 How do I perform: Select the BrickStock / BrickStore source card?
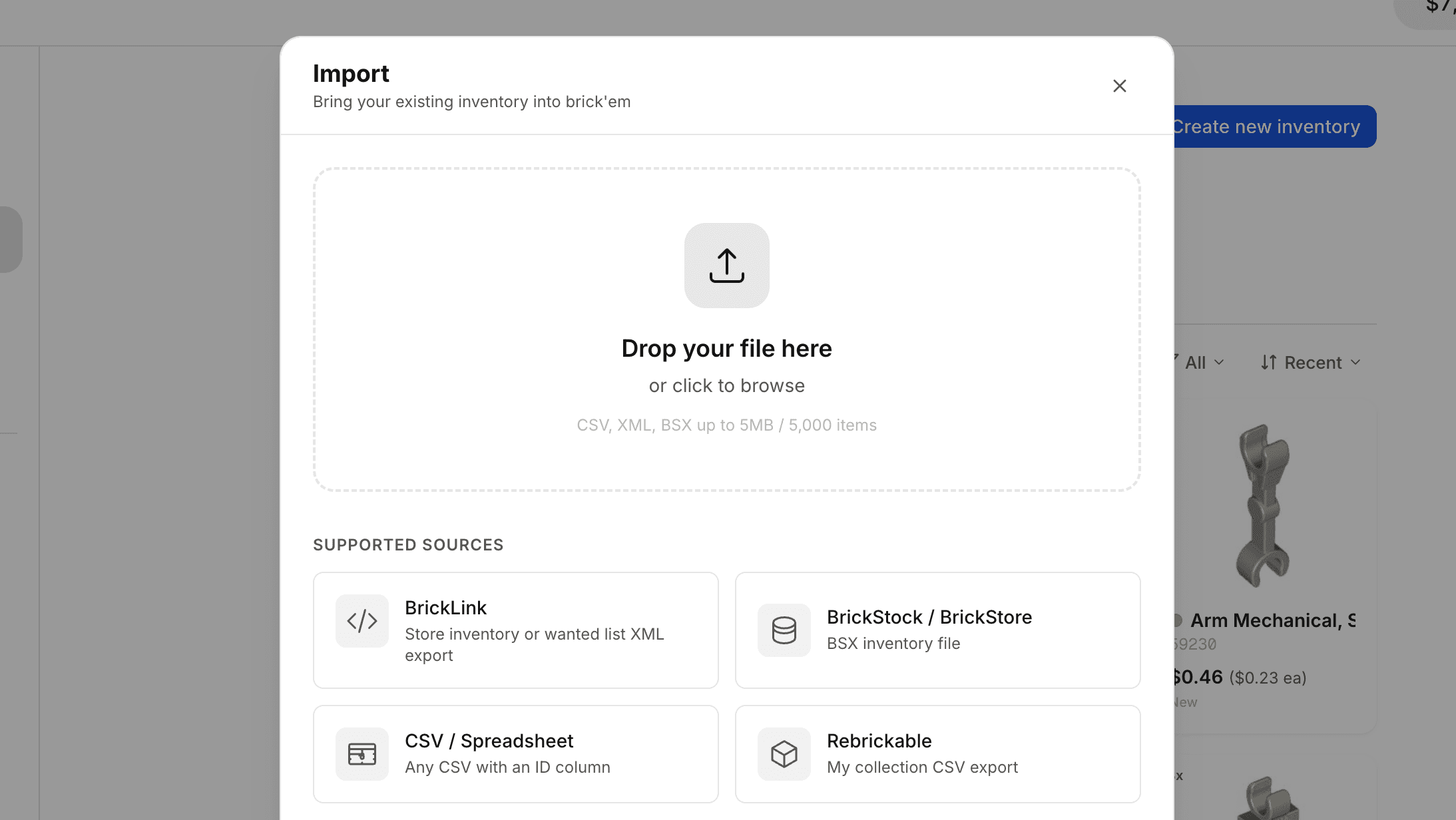coord(938,630)
